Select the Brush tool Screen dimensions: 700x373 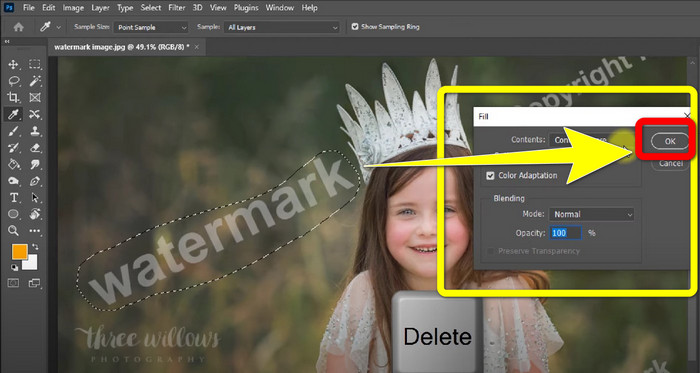[13, 131]
